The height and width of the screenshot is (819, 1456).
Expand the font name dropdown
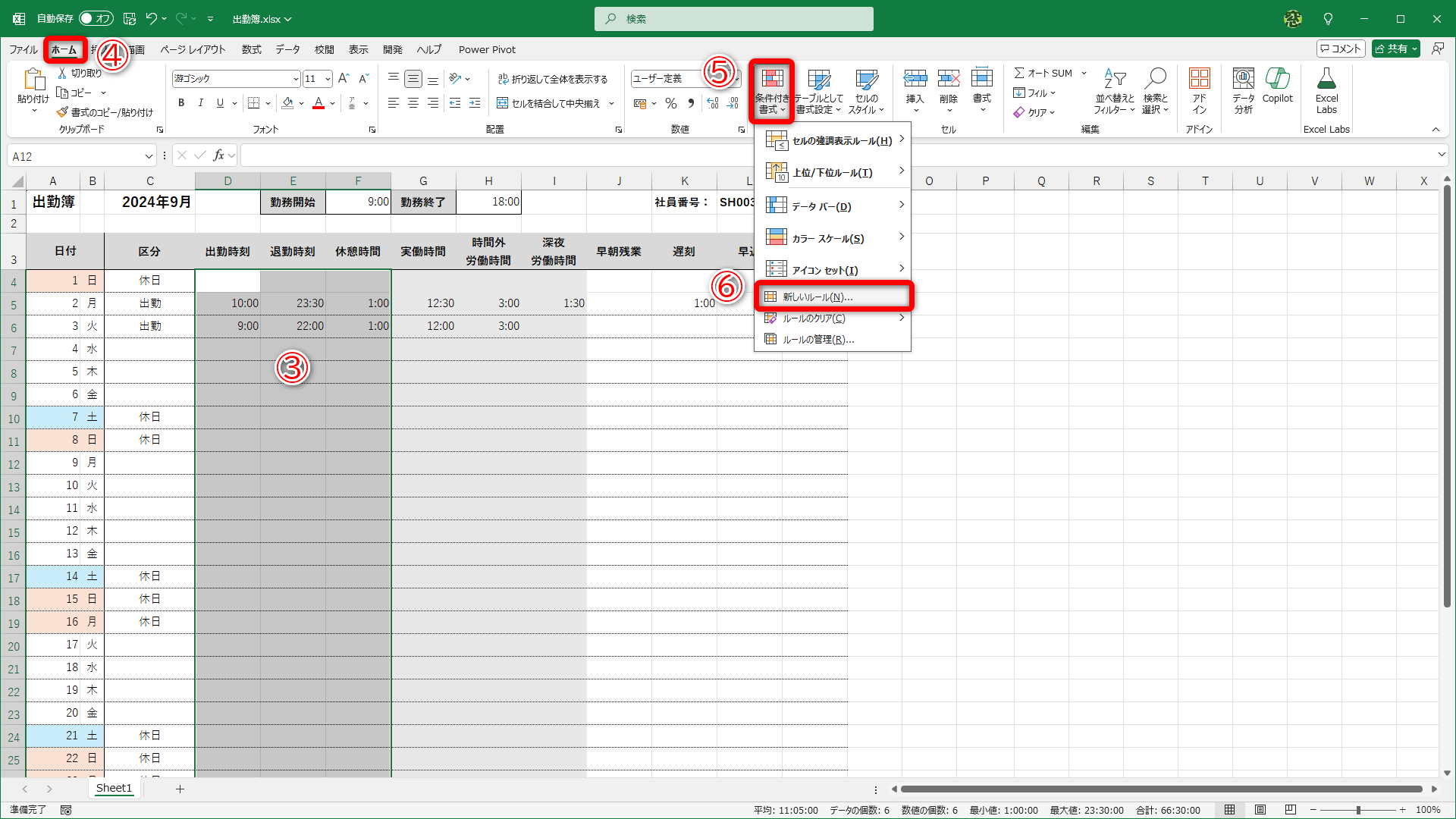[296, 79]
